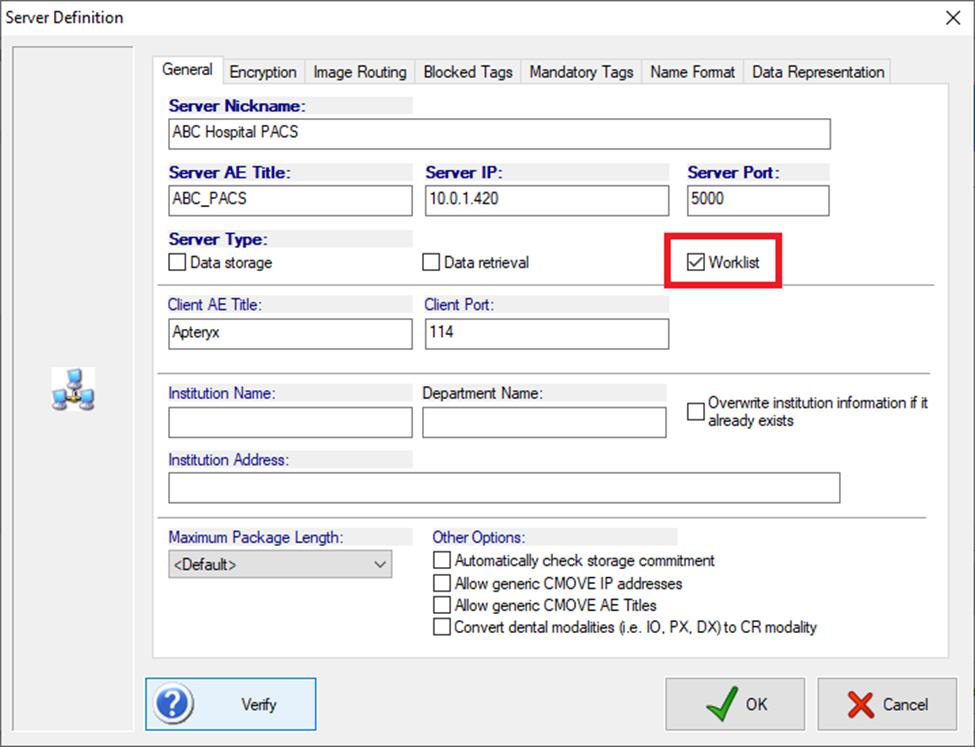Open the Image Routing tab
The width and height of the screenshot is (975, 747).
pos(360,72)
